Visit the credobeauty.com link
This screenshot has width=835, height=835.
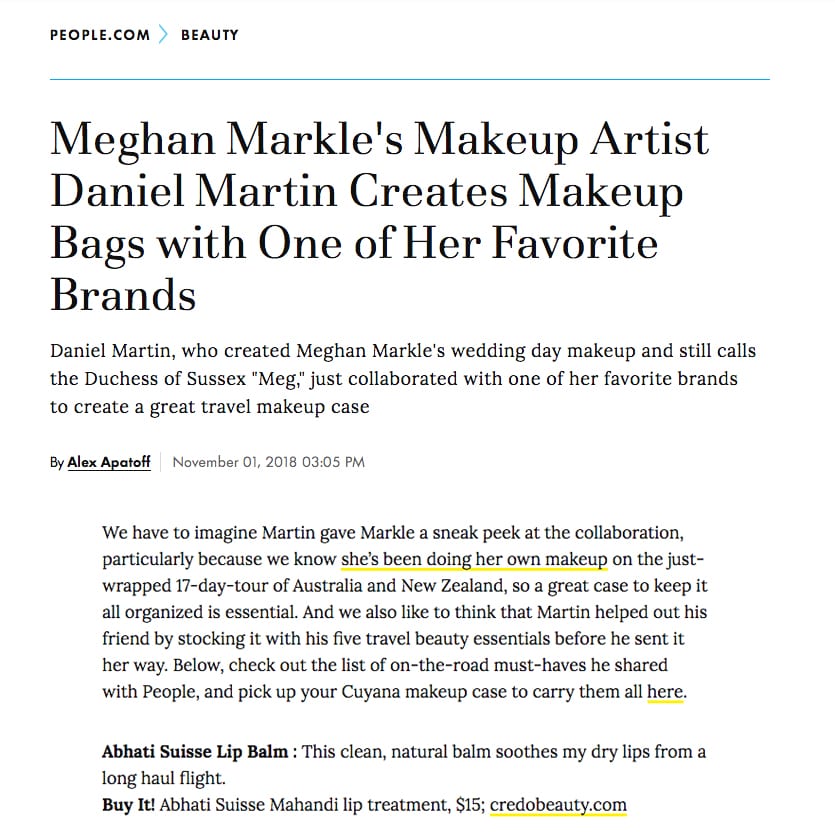click(x=558, y=805)
